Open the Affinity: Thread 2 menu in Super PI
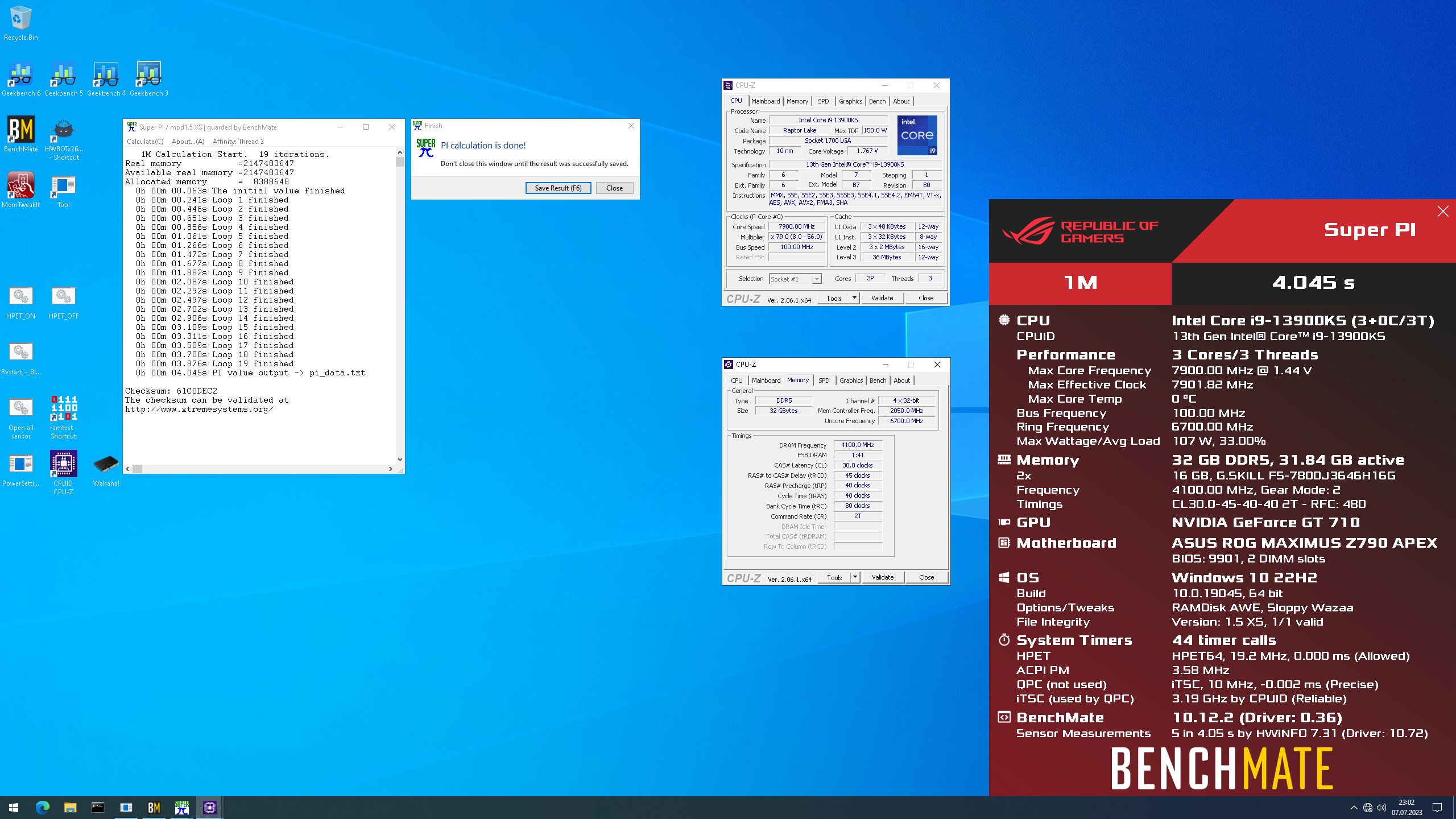The height and width of the screenshot is (819, 1456). 238,142
